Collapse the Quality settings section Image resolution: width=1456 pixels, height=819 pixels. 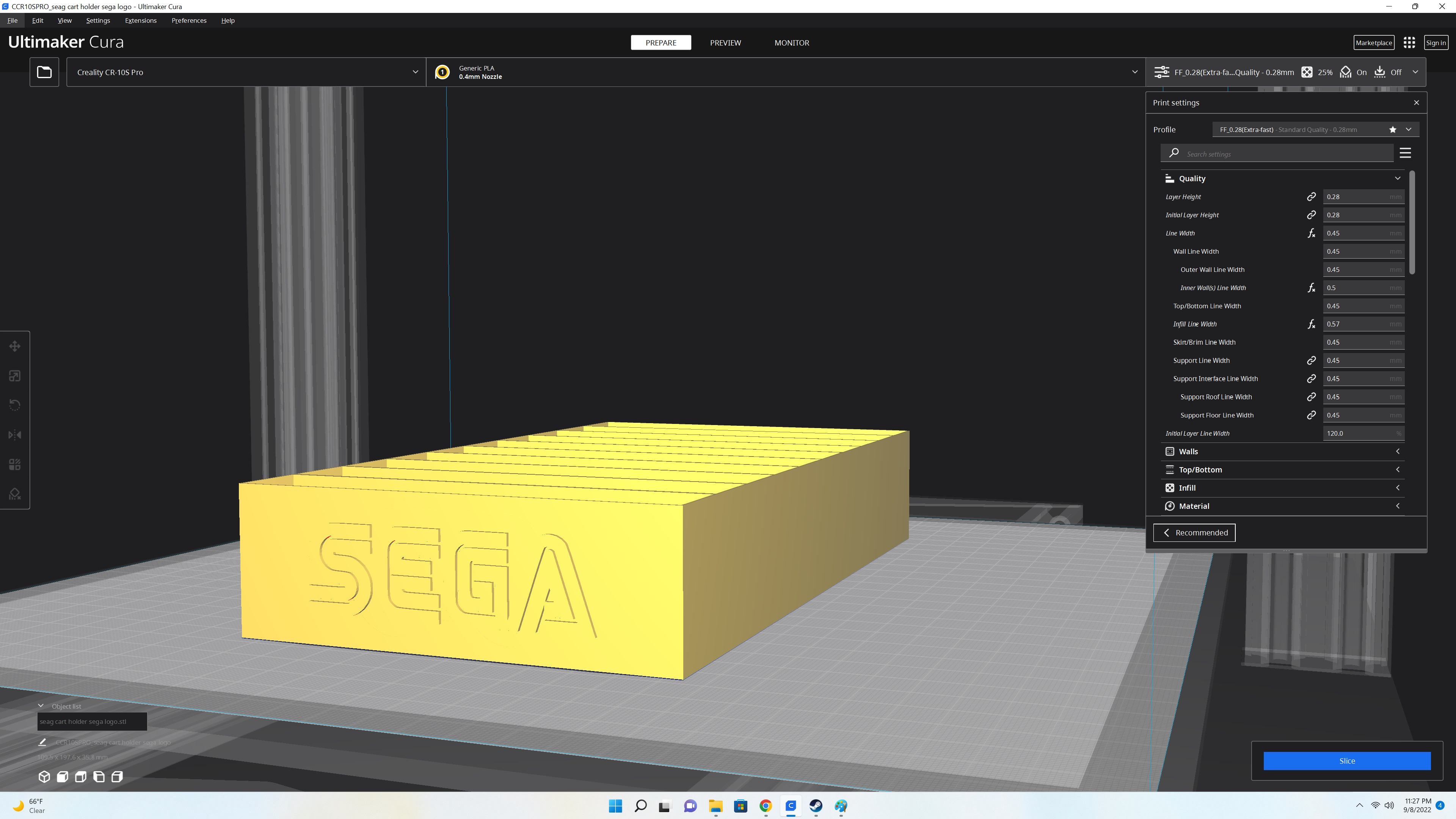click(x=1283, y=179)
